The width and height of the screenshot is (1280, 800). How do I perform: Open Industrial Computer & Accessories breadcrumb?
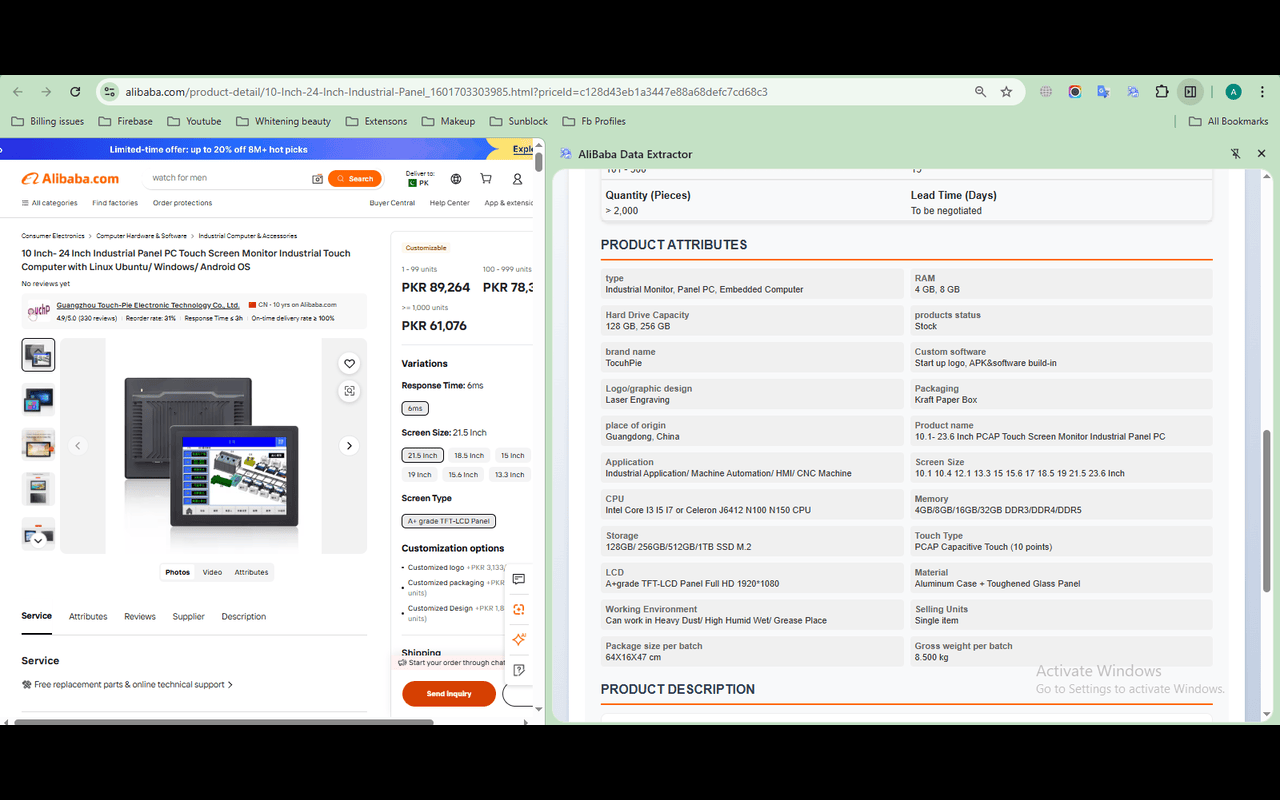pos(248,236)
